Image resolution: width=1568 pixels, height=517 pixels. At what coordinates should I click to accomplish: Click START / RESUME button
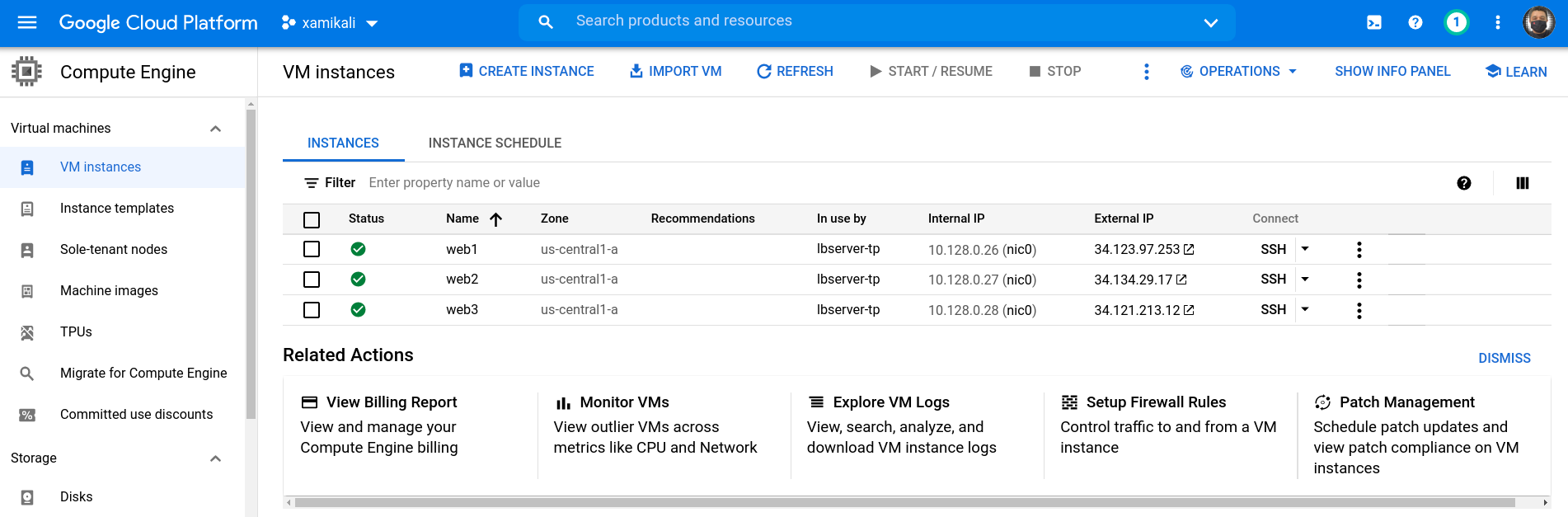coord(931,72)
